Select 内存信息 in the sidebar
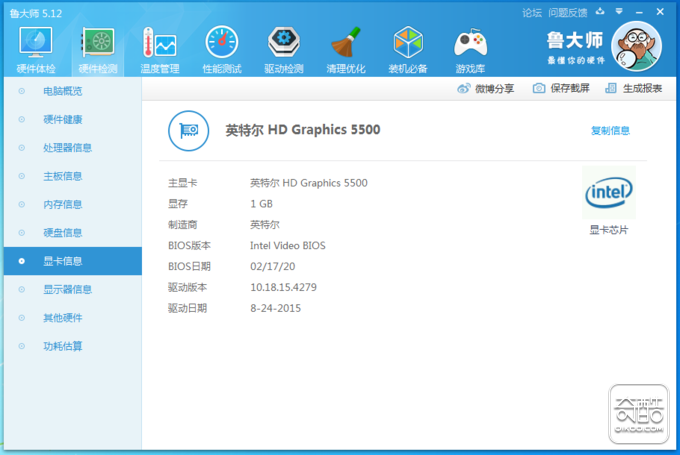The width and height of the screenshot is (680, 455). pos(73,204)
